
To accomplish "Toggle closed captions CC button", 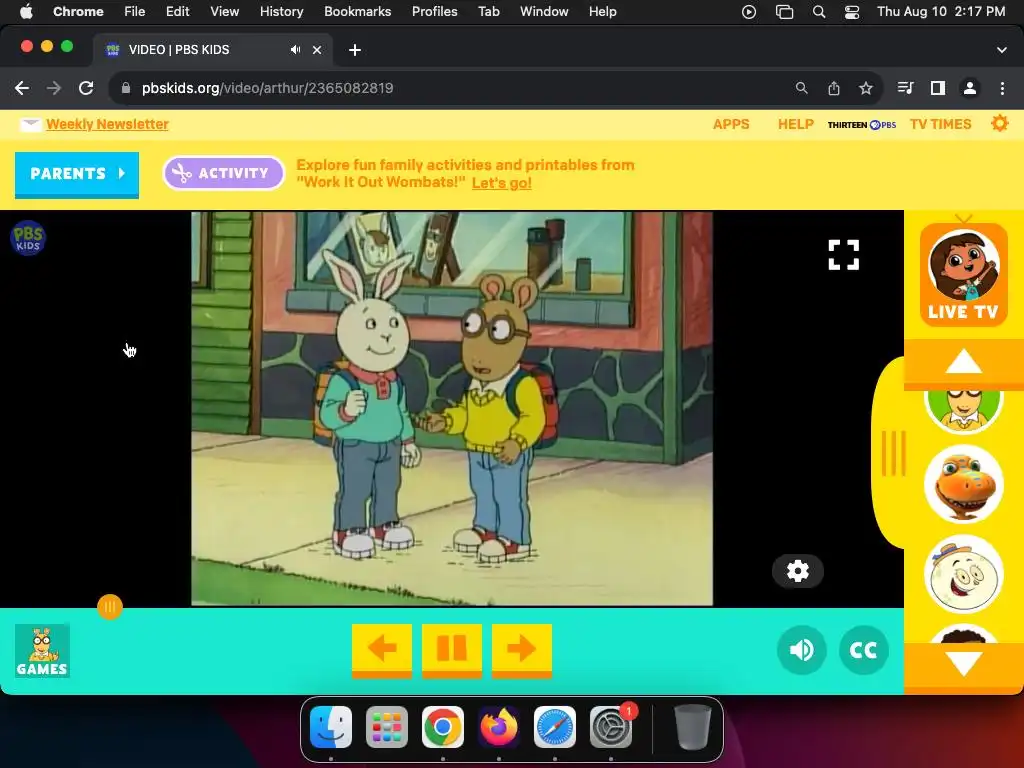I will (863, 650).
